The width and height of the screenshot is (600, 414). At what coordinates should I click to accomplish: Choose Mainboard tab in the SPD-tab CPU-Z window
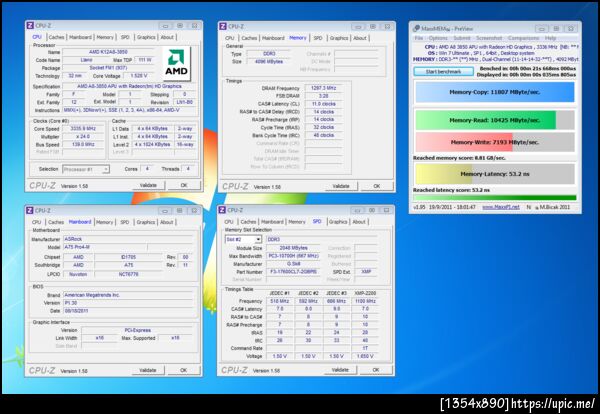[272, 222]
